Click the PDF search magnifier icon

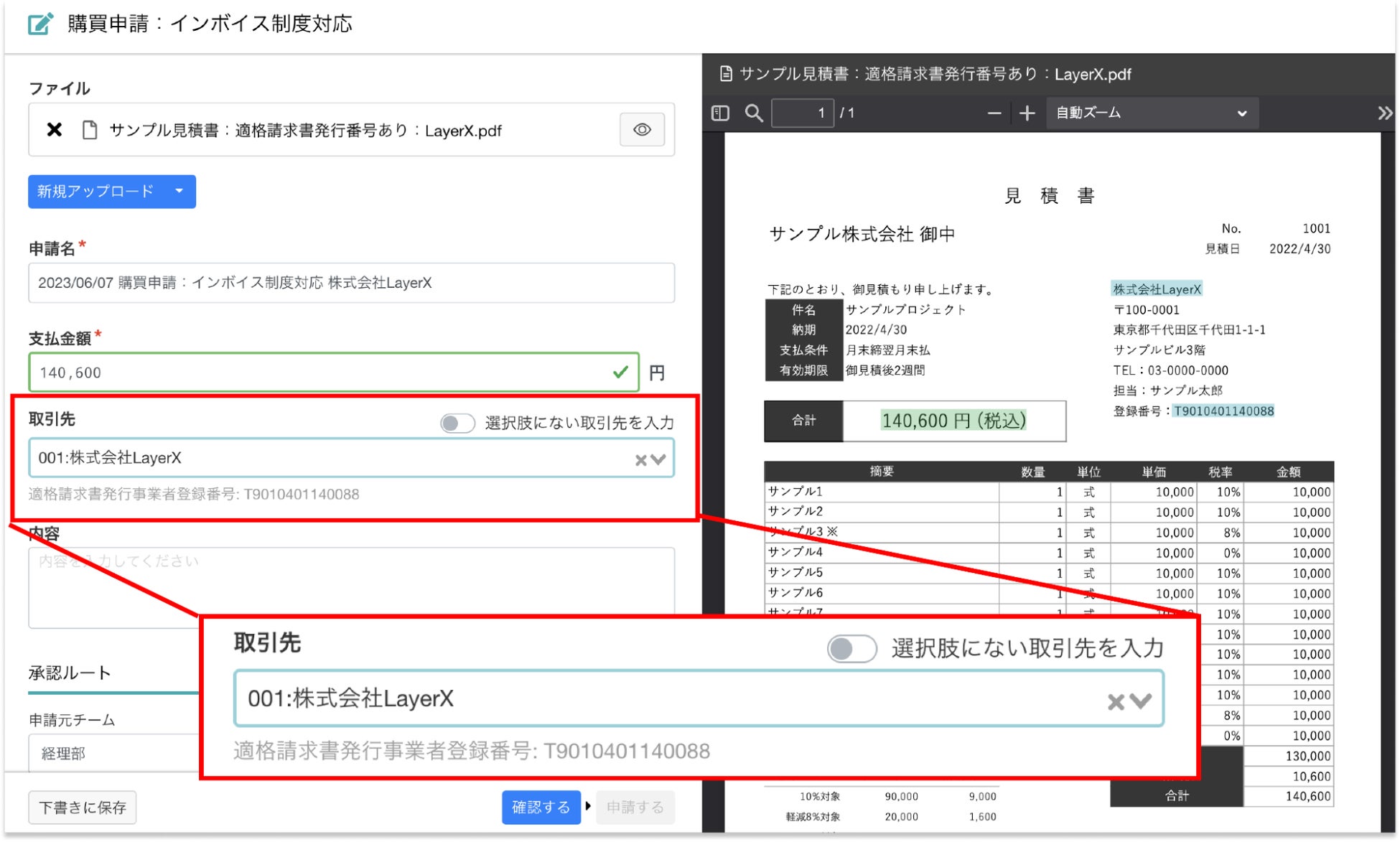pos(753,113)
